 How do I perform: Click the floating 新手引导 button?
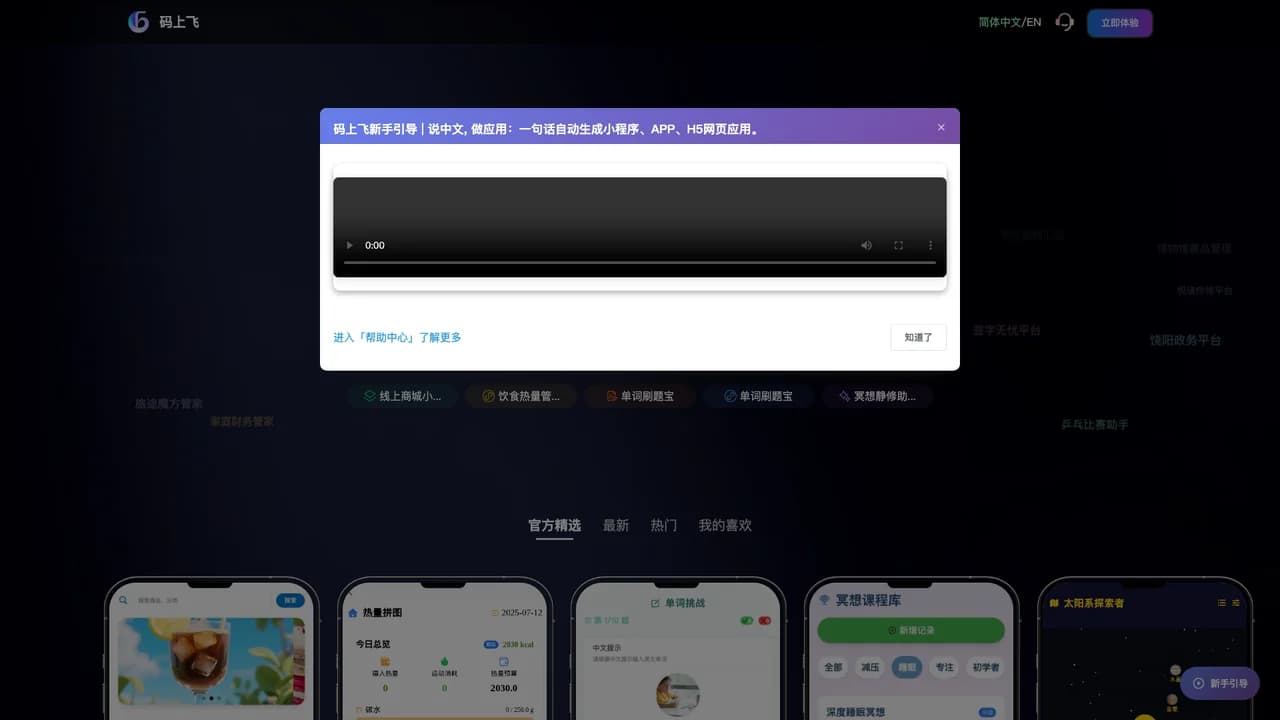point(1220,683)
